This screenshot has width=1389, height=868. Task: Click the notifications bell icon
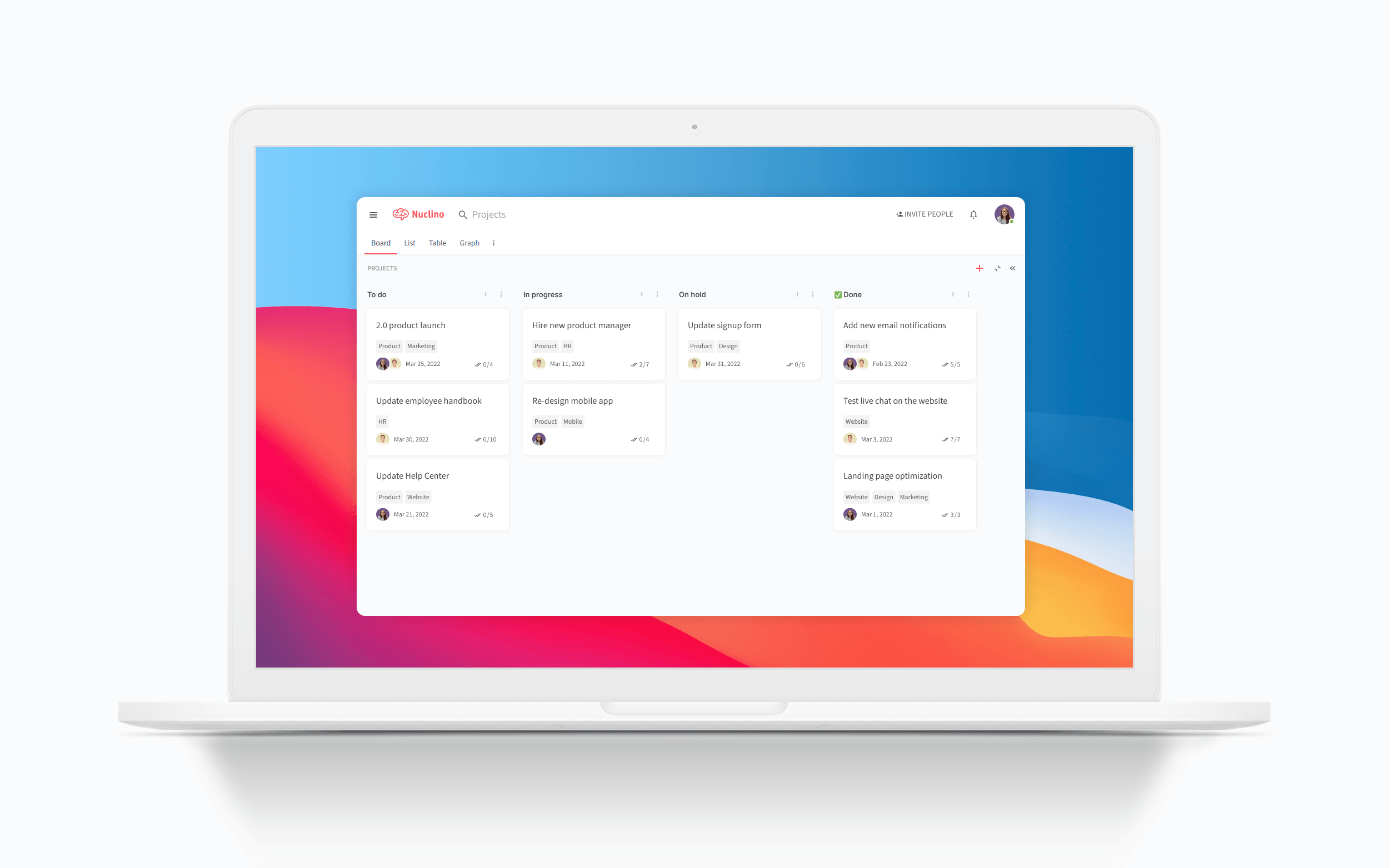(974, 213)
